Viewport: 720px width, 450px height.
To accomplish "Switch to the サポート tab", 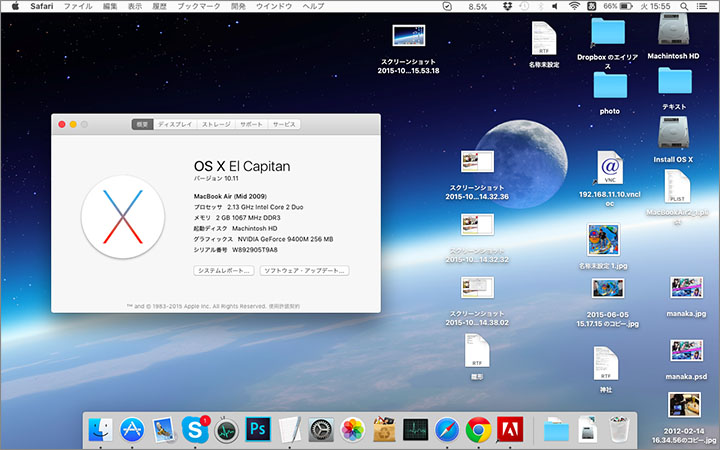I will 251,124.
